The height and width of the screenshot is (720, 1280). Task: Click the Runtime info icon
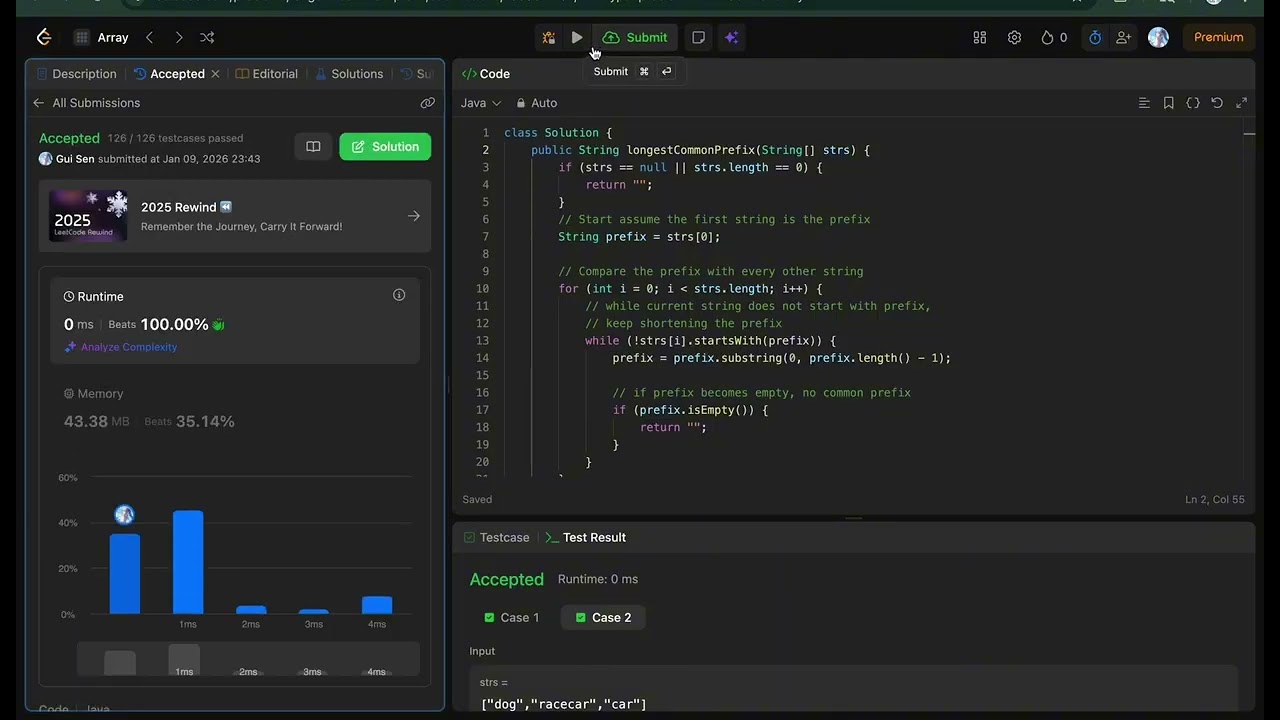coord(399,295)
